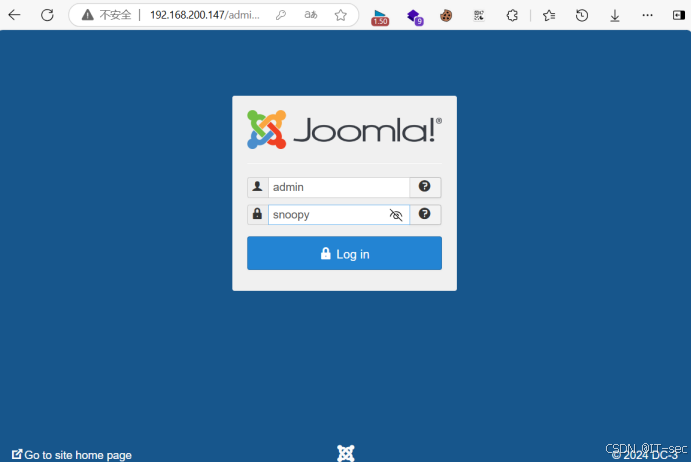Open the purple extension with badge 9
Screen dimensions: 692x463
[415, 17]
